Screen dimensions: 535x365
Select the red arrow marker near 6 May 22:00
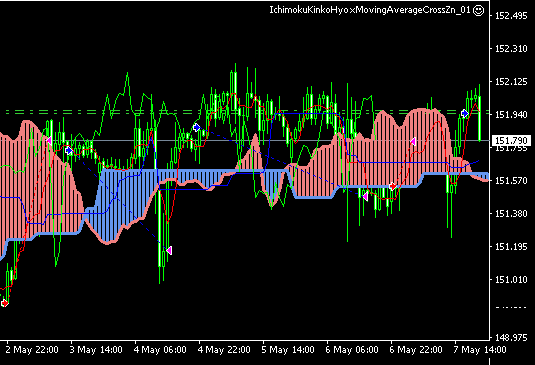pos(393,186)
